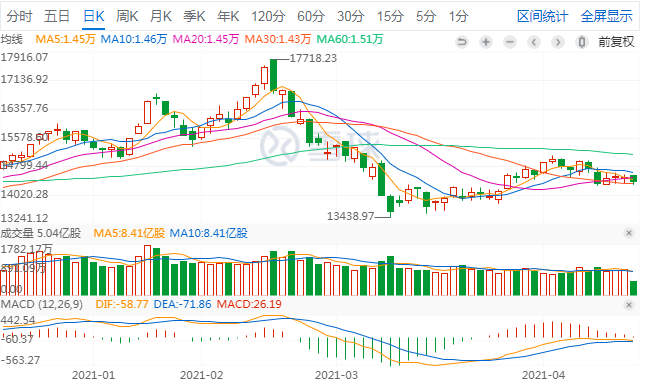Click the 13438.97 low price marker
The width and height of the screenshot is (648, 392).
click(350, 216)
